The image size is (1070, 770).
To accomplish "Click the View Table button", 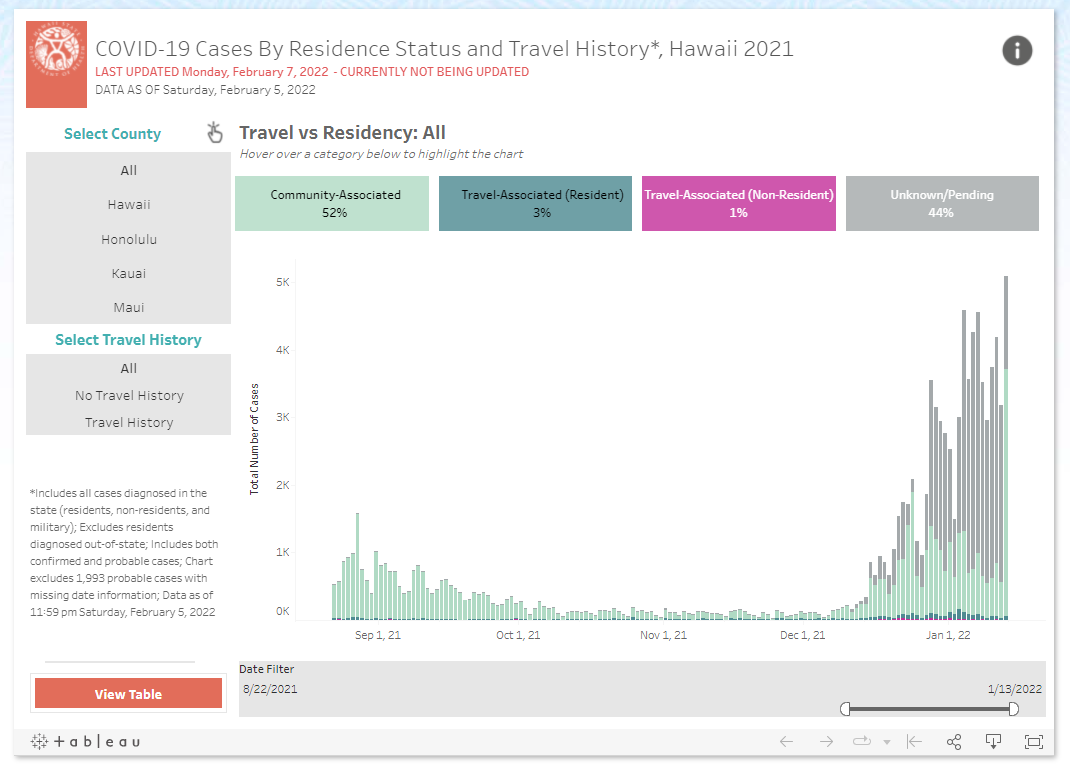I will tap(128, 693).
